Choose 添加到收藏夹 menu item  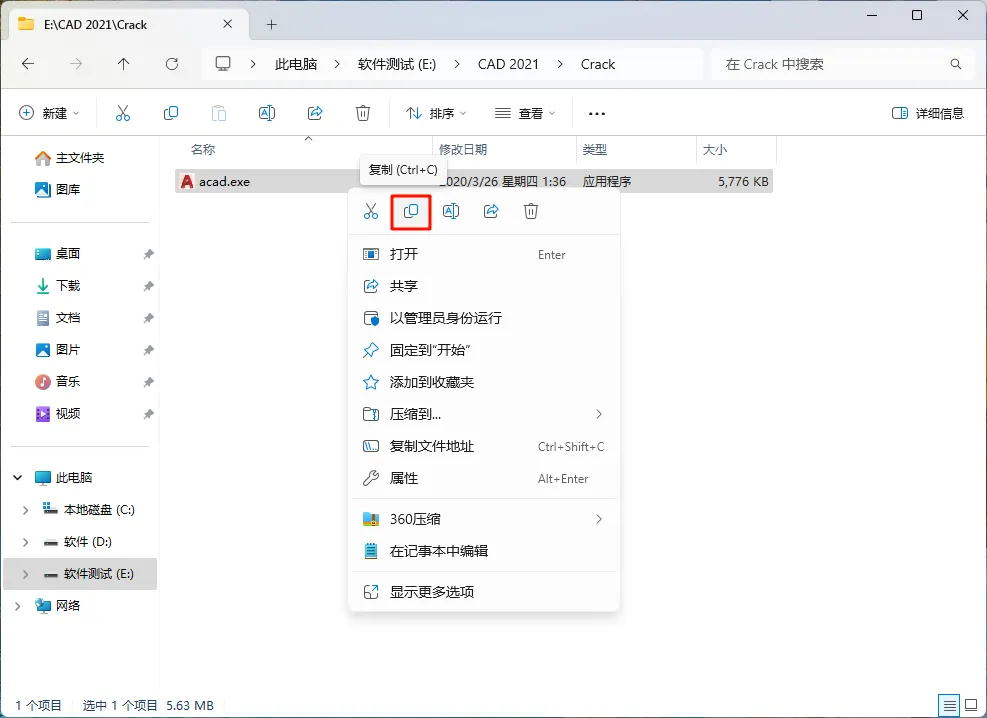[483, 383]
